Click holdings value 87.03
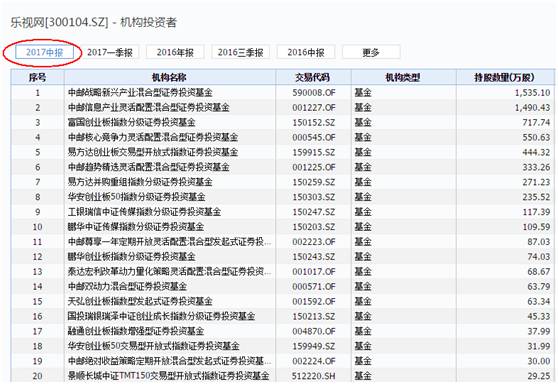This screenshot has height=384, width=558. [539, 242]
